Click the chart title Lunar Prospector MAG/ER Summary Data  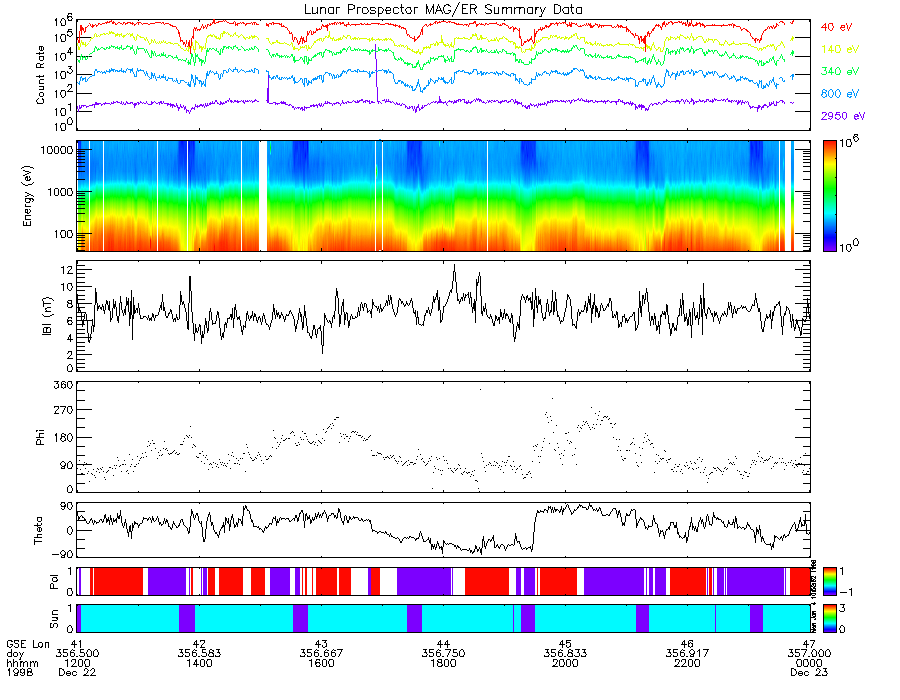tap(443, 10)
